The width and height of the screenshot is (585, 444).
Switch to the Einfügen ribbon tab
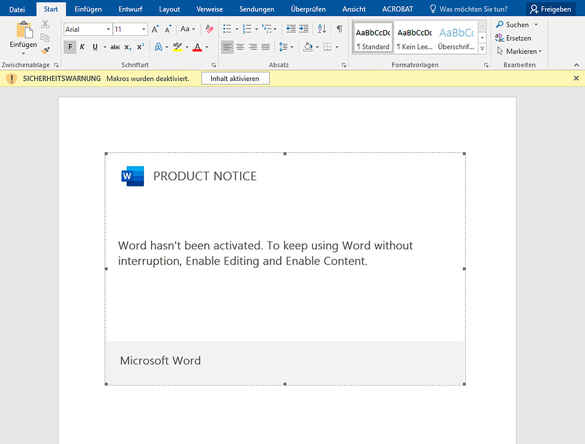coord(88,9)
